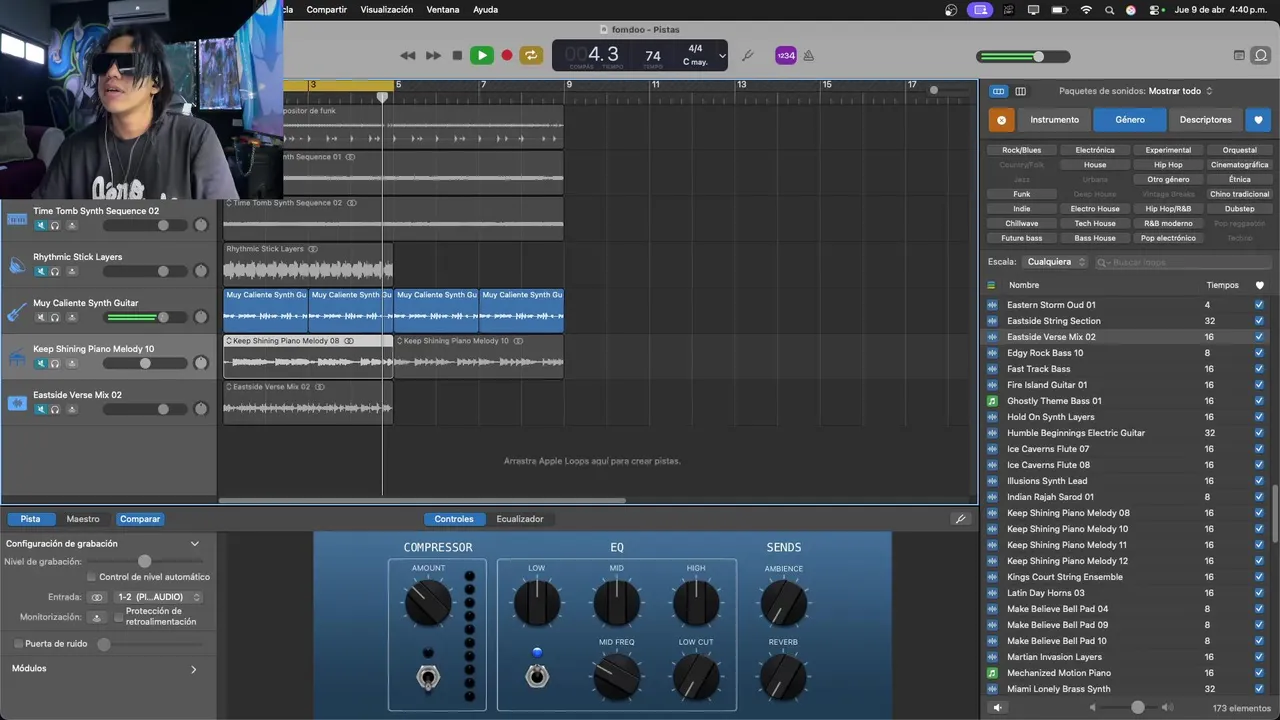The width and height of the screenshot is (1280, 720).
Task: Click the Rewind transport button
Action: (407, 56)
